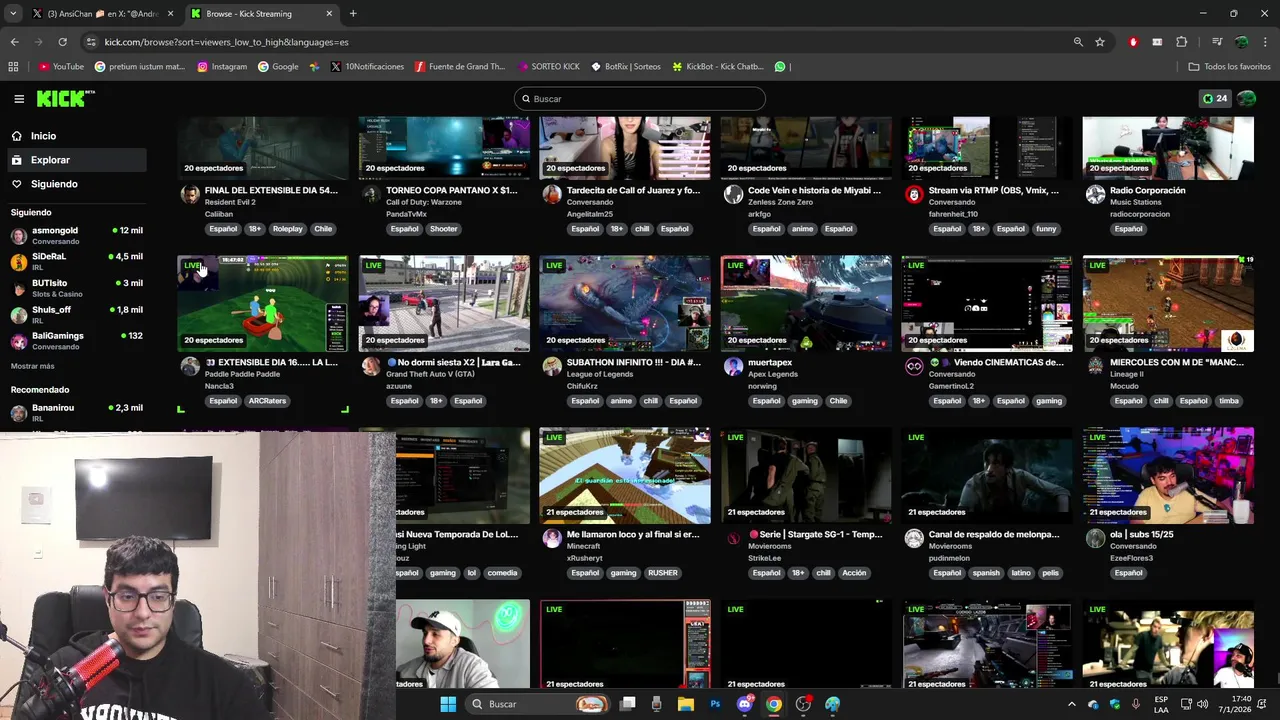This screenshot has width=1280, height=720.
Task: Open the Windows Start menu
Action: [448, 704]
